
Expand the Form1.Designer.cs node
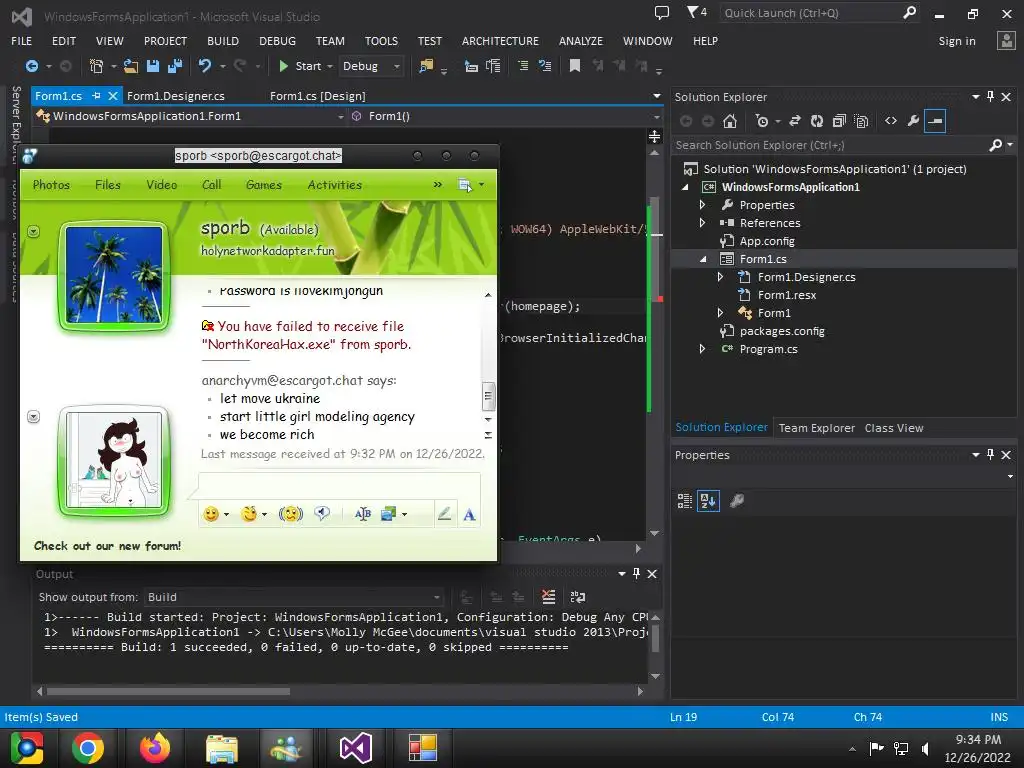(x=720, y=277)
